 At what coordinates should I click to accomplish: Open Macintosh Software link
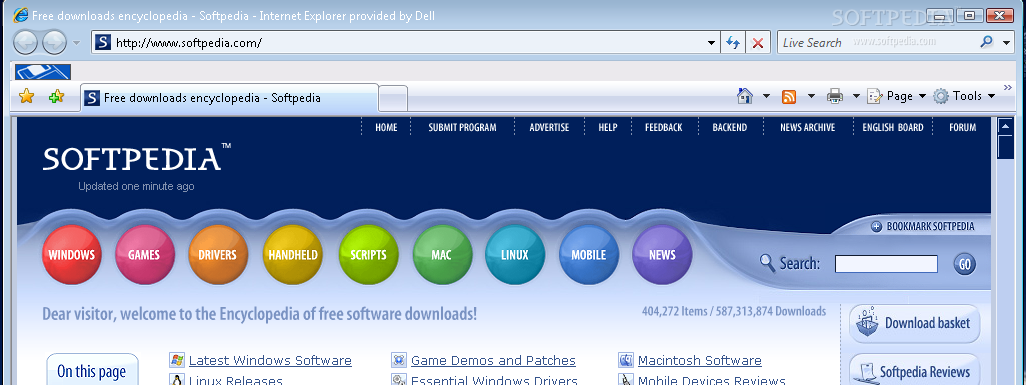[x=699, y=360]
